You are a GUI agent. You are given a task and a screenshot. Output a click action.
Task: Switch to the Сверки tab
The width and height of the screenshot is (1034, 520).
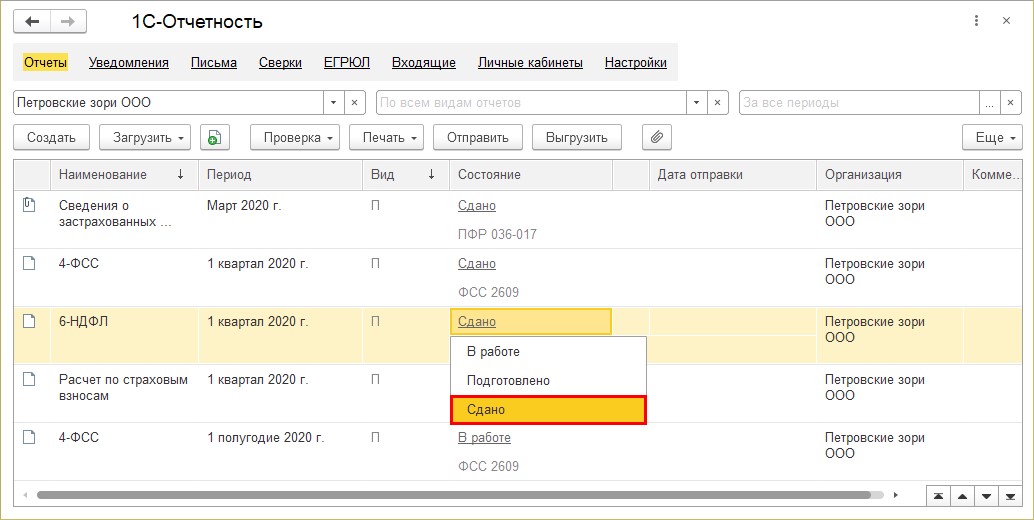pos(280,63)
